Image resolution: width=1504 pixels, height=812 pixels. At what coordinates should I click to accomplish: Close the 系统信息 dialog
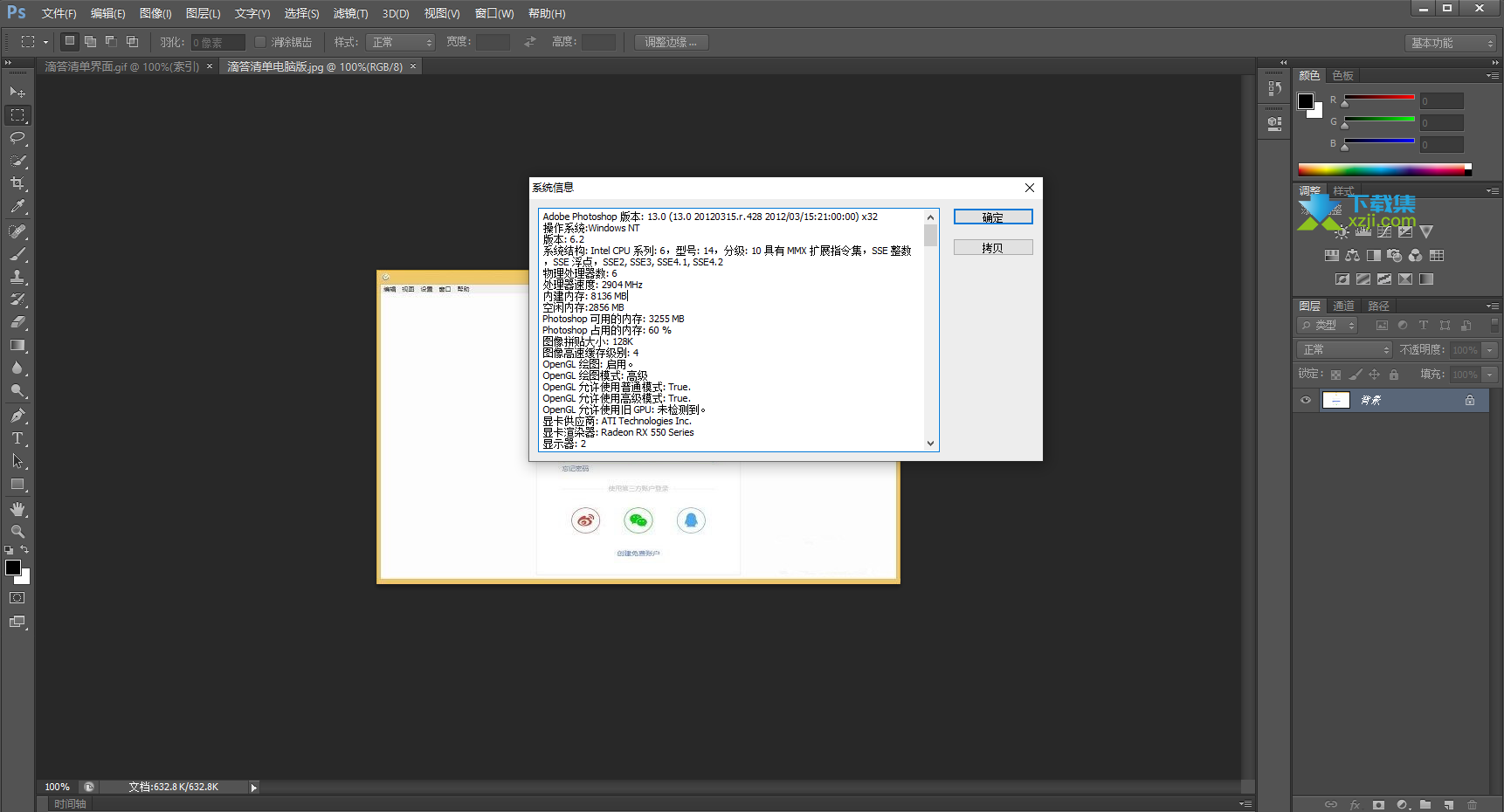pyautogui.click(x=1030, y=188)
